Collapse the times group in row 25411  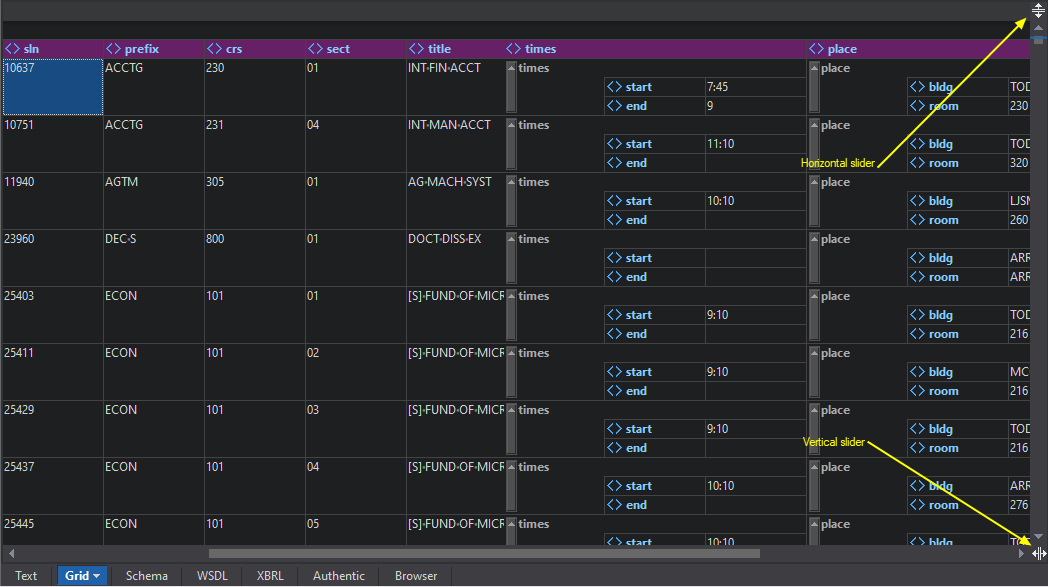[511, 372]
